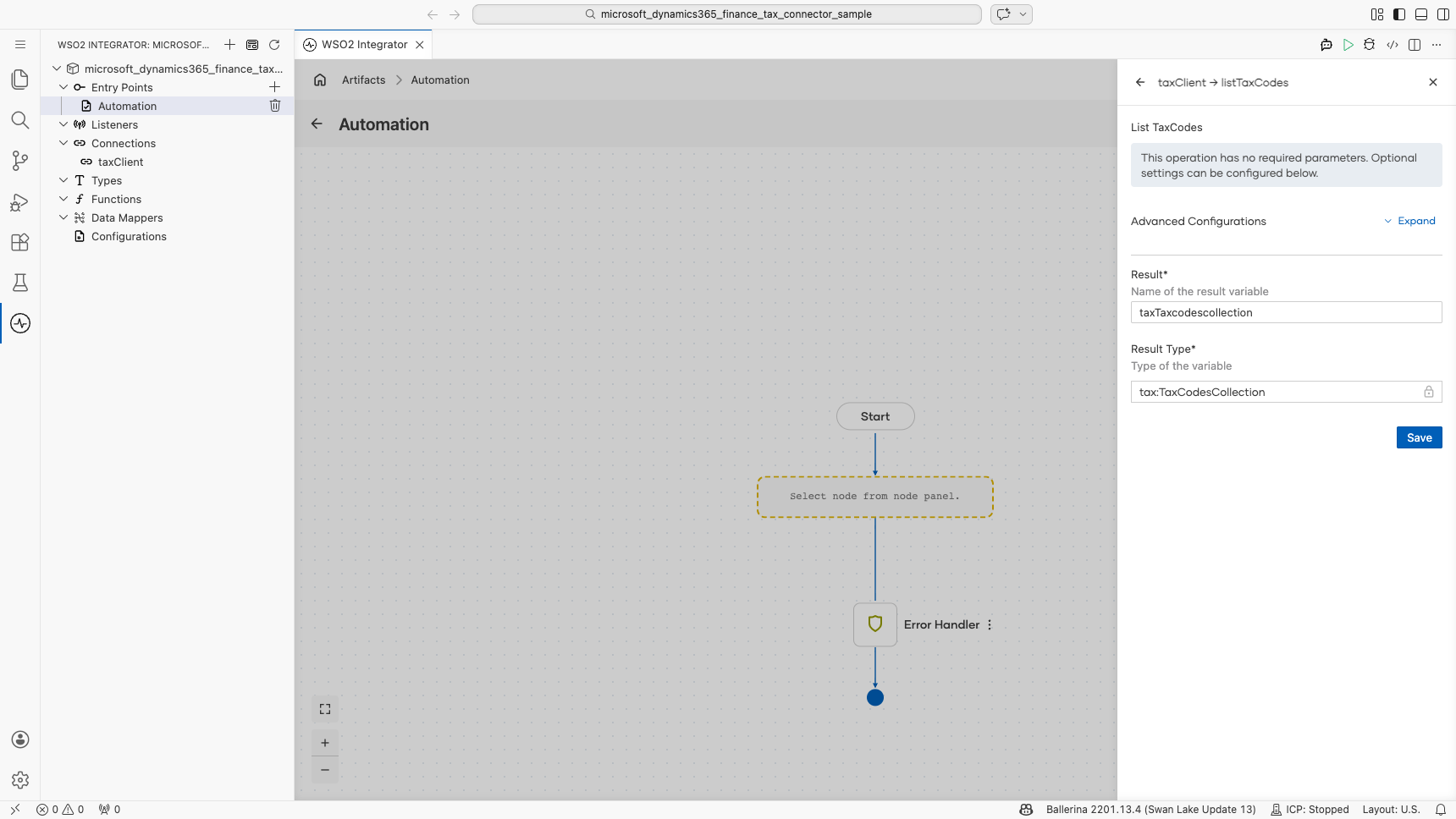
Task: Open the chat icon in editor toolbar
Action: coord(1326,45)
